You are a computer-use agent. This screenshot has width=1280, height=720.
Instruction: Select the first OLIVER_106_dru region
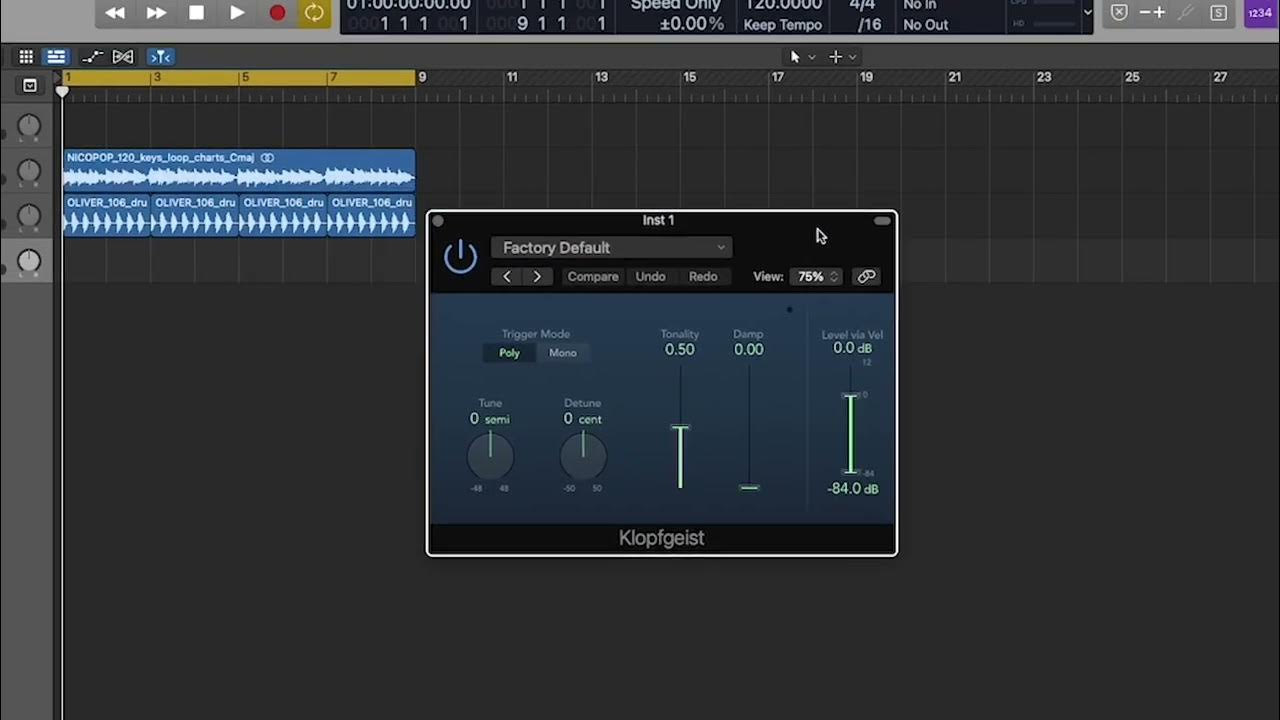pyautogui.click(x=106, y=214)
